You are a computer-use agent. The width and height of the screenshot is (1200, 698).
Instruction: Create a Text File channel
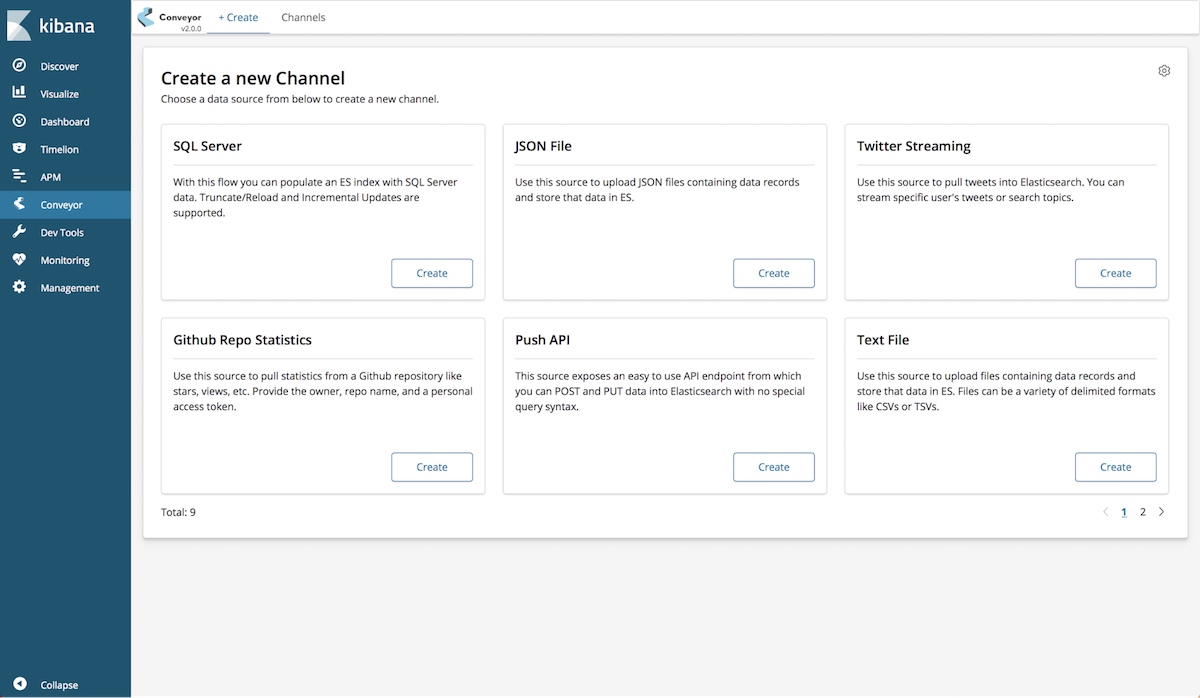coord(1116,467)
